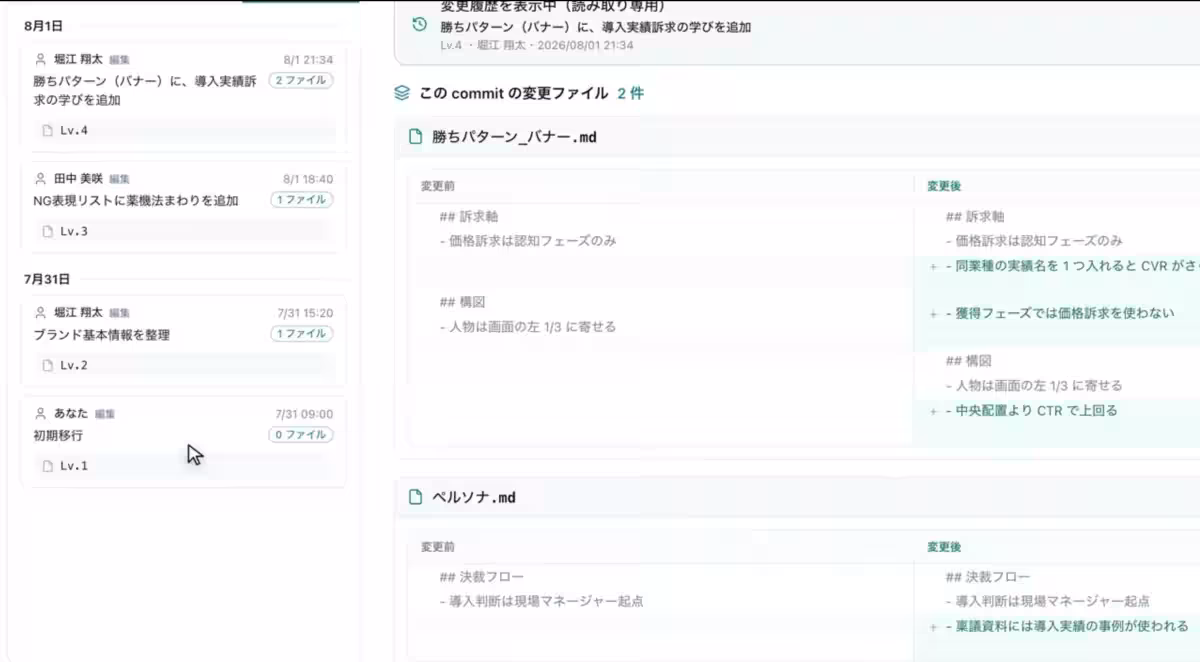Click the 変更後 column header in 勝ちパターン_バナー.md
Screen dimensions: 1200x662
coord(944,186)
